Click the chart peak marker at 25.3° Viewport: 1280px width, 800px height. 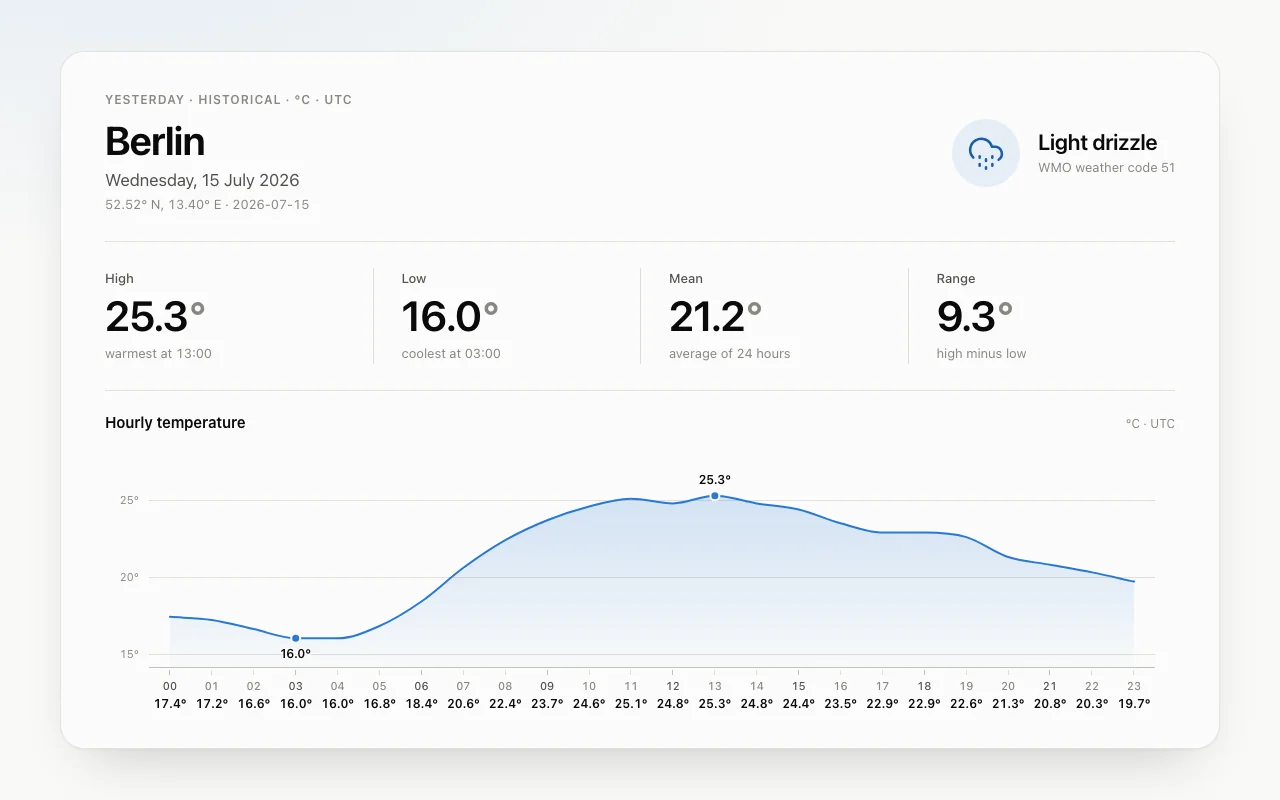pos(714,496)
